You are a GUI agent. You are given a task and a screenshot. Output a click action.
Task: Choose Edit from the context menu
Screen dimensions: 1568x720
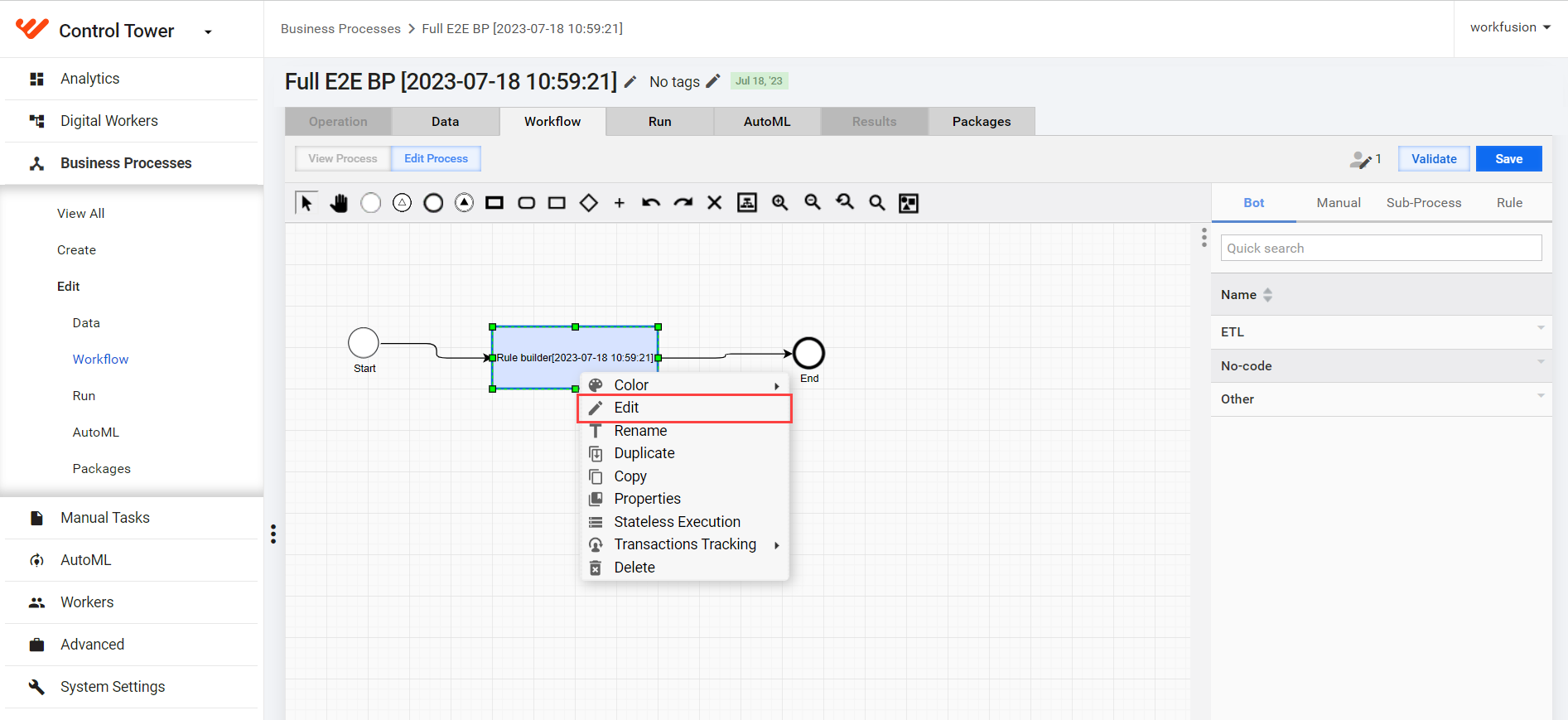click(x=685, y=408)
